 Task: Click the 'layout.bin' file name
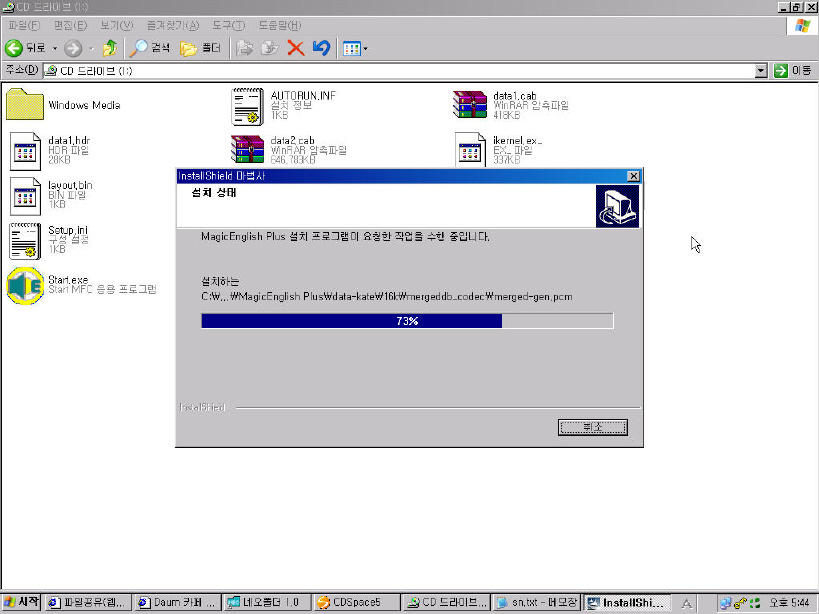tap(70, 185)
